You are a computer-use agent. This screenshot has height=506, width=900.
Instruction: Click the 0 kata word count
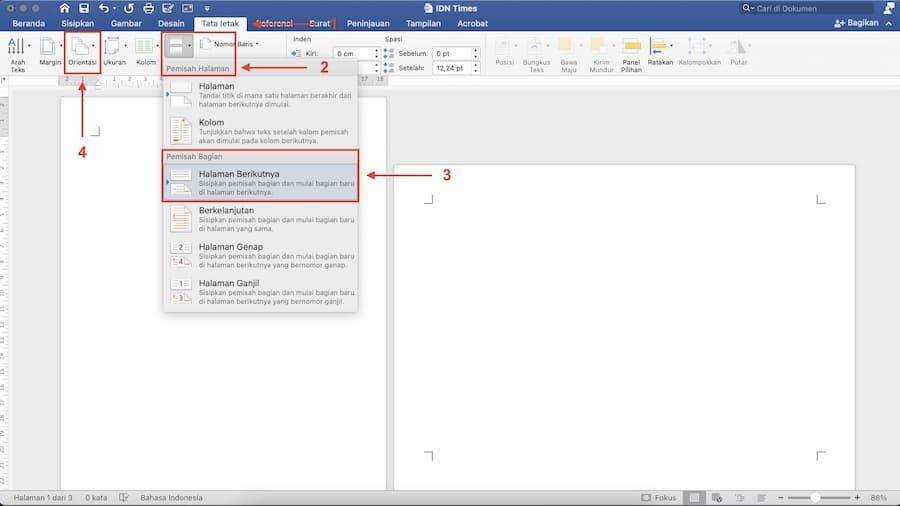tap(96, 498)
